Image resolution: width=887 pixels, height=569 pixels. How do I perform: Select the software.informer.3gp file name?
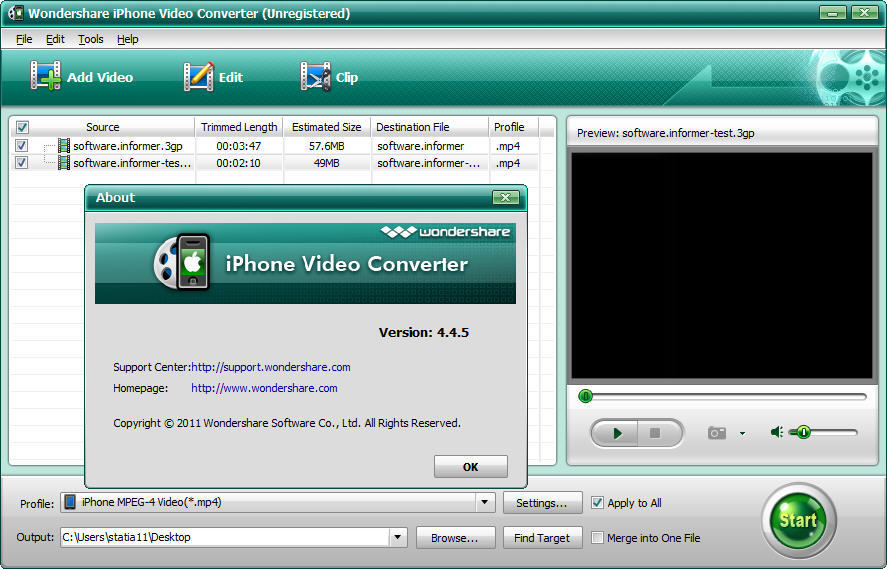pos(128,146)
